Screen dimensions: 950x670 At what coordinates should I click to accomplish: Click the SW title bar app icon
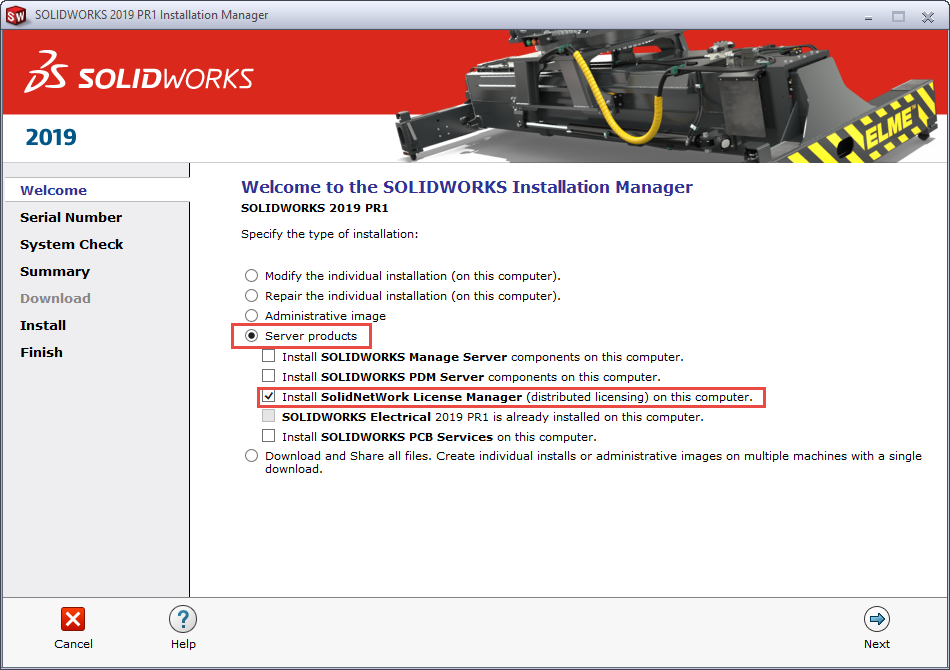16,16
